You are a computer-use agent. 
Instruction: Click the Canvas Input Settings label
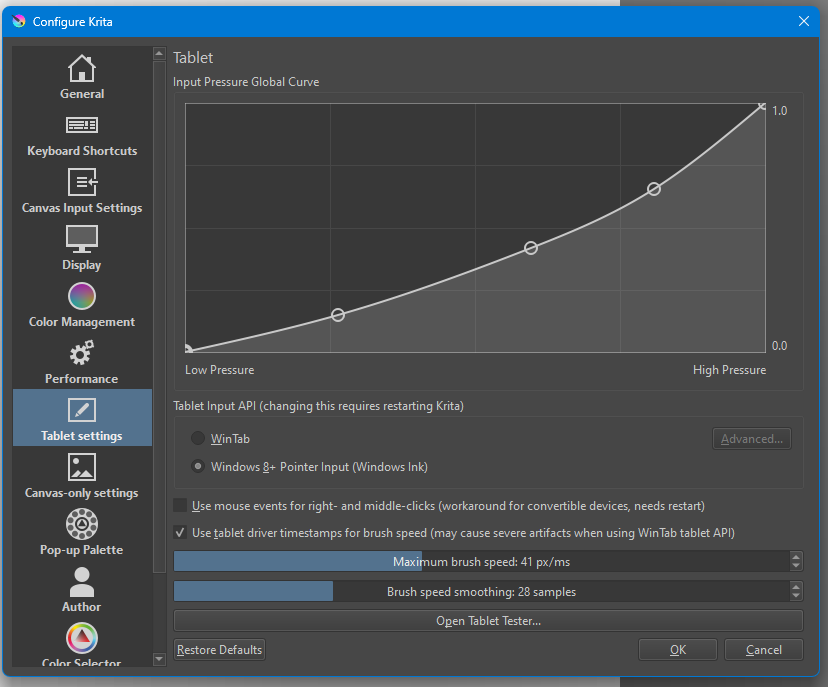point(82,208)
